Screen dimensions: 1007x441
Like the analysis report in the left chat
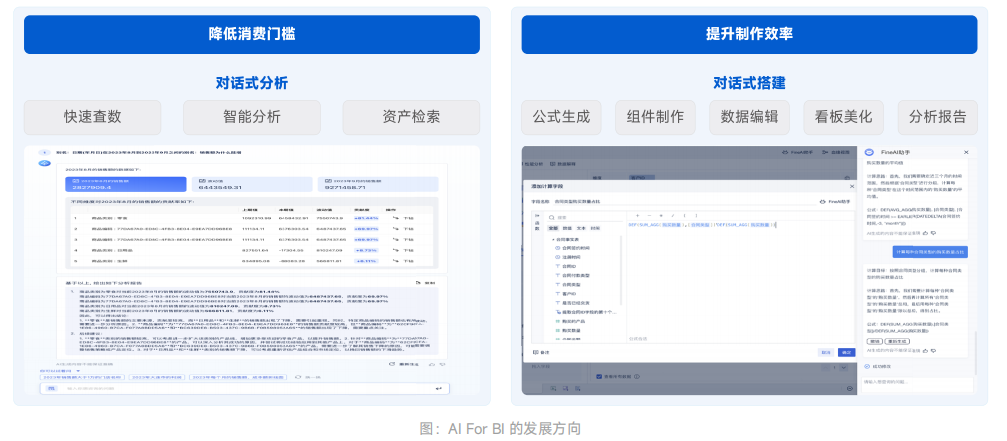[432, 364]
